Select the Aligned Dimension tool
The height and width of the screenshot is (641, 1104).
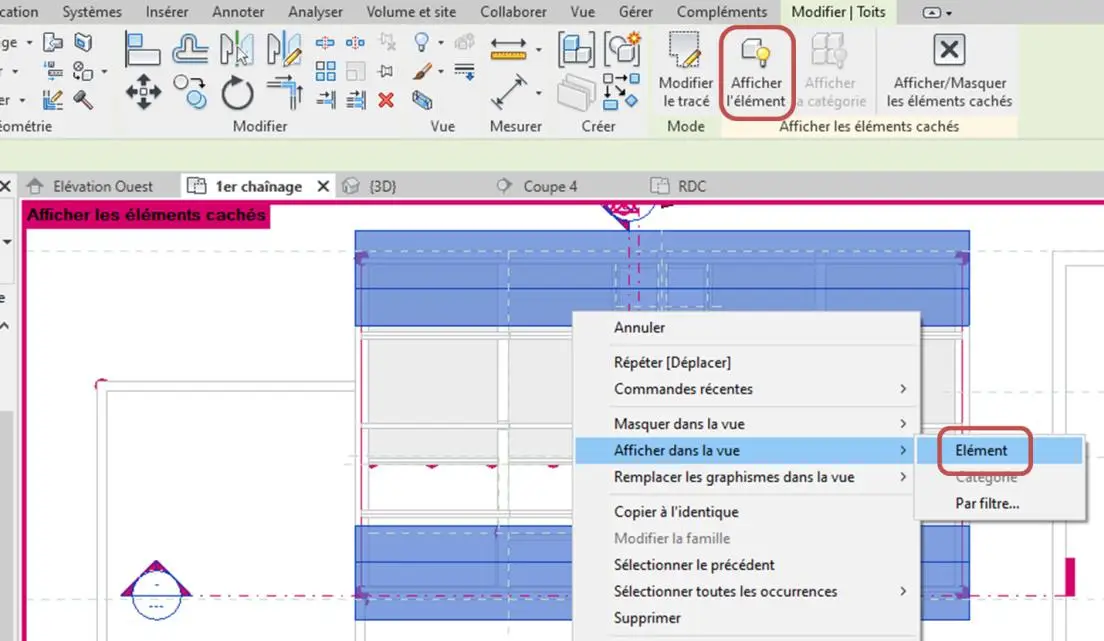tap(508, 92)
